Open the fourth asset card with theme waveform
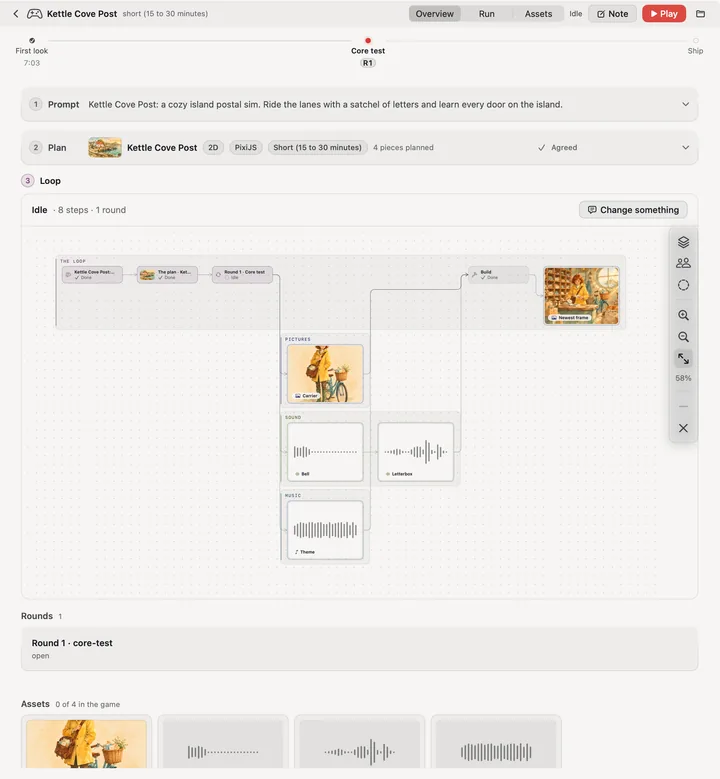Viewport: 720px width, 779px height. click(496, 742)
